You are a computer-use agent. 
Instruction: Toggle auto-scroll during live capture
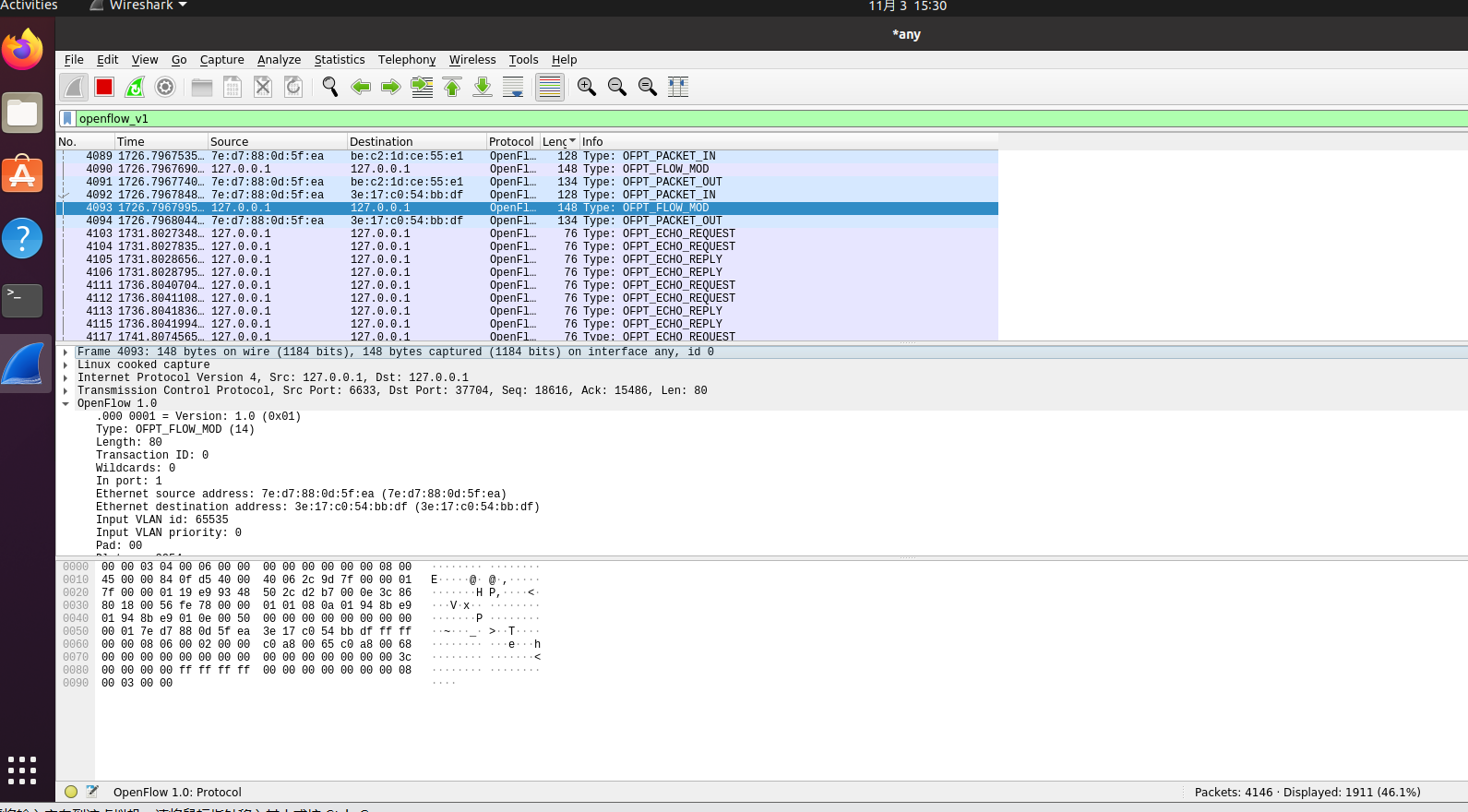513,87
